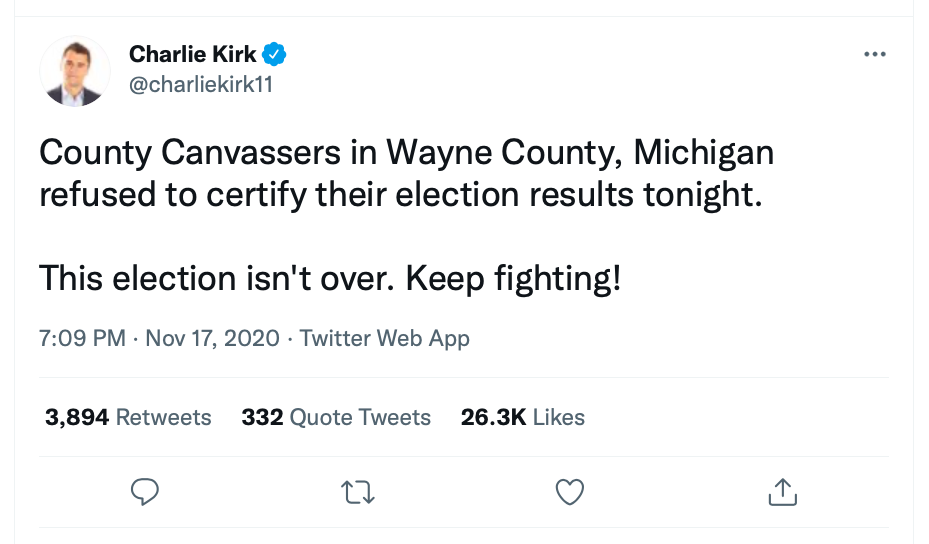Open the share tweet icon
The height and width of the screenshot is (544, 929).
pos(781,491)
